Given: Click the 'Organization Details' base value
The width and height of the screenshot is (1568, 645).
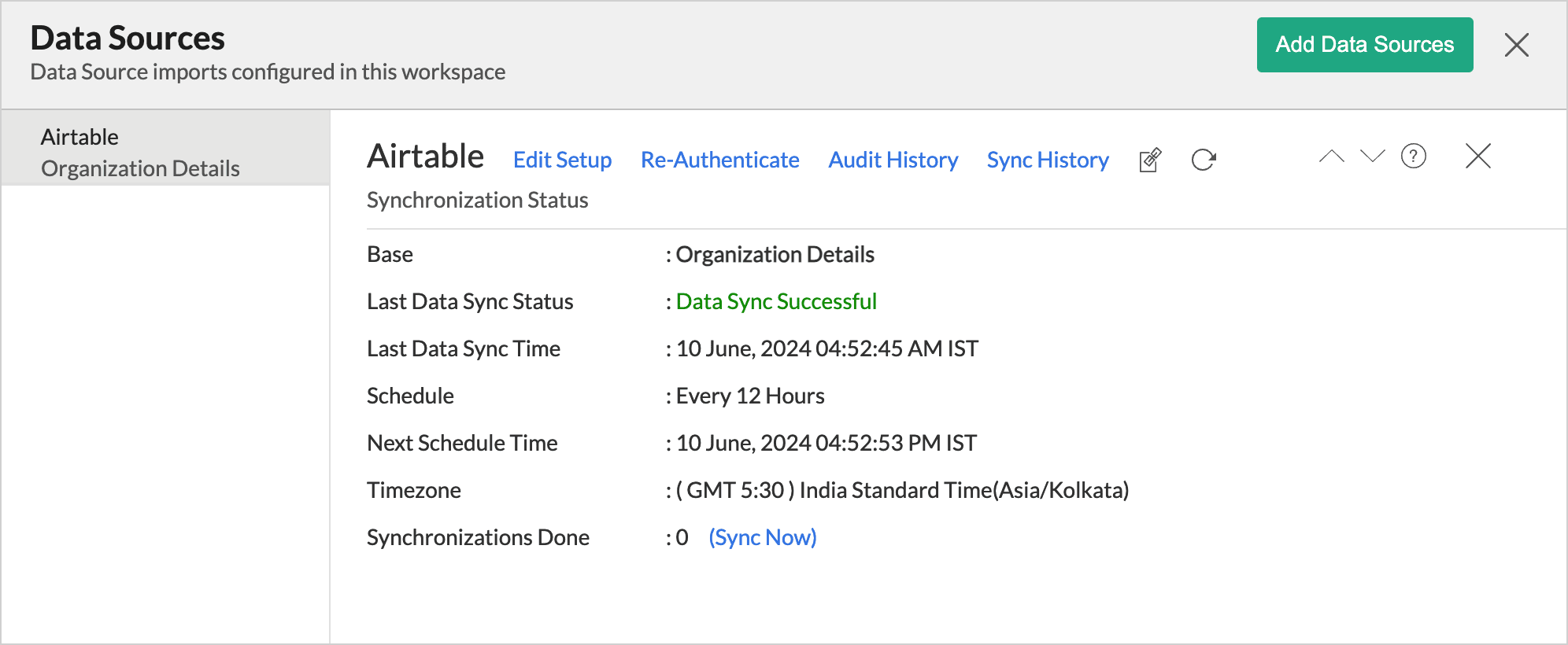Looking at the screenshot, I should pos(775,254).
